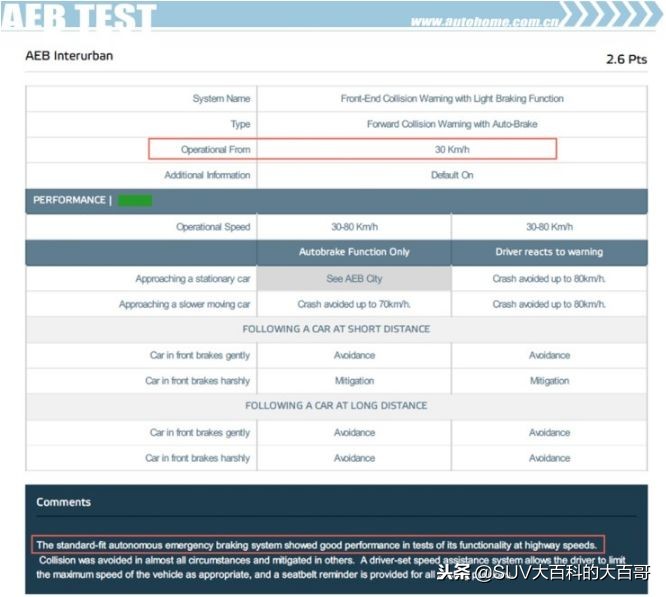Click the 2.6 Pts score
666x597 pixels.
point(626,59)
